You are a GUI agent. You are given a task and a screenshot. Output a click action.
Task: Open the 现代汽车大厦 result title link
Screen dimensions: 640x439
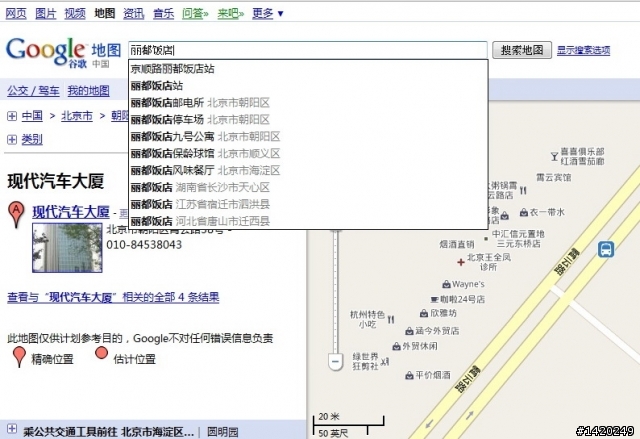71,212
